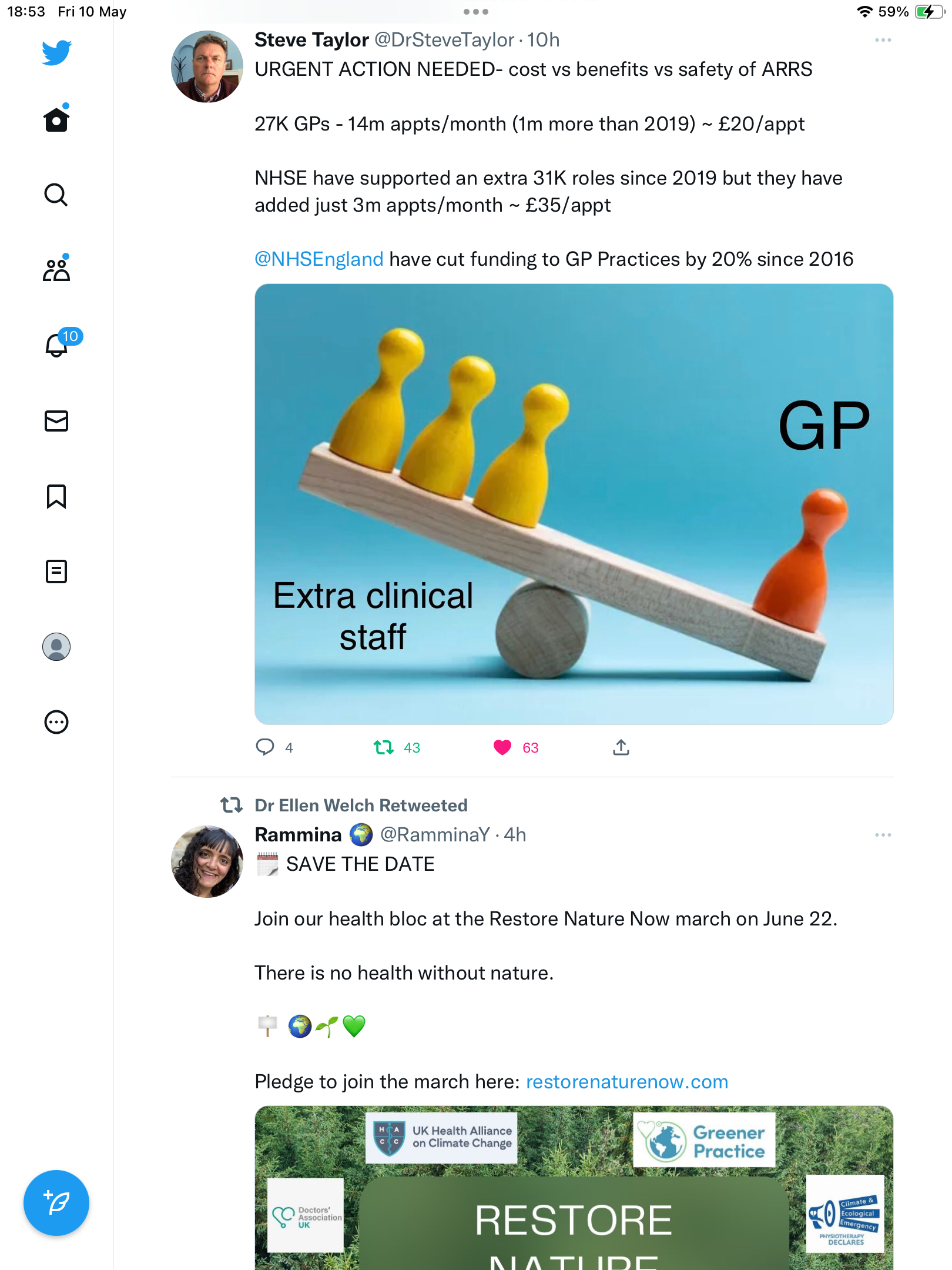Open options menu on Steve Taylor's tweet

point(883,40)
